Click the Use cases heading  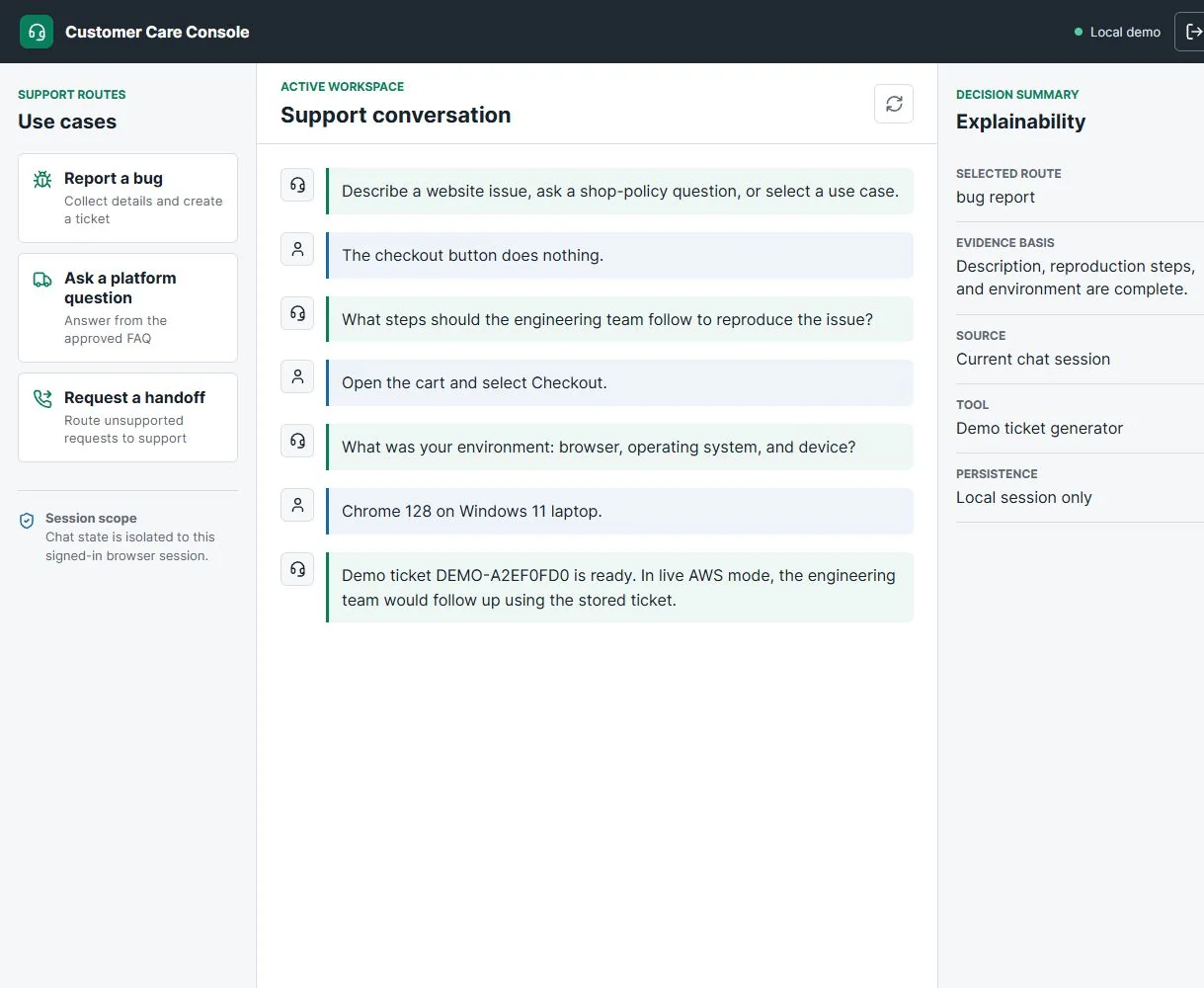coord(67,122)
